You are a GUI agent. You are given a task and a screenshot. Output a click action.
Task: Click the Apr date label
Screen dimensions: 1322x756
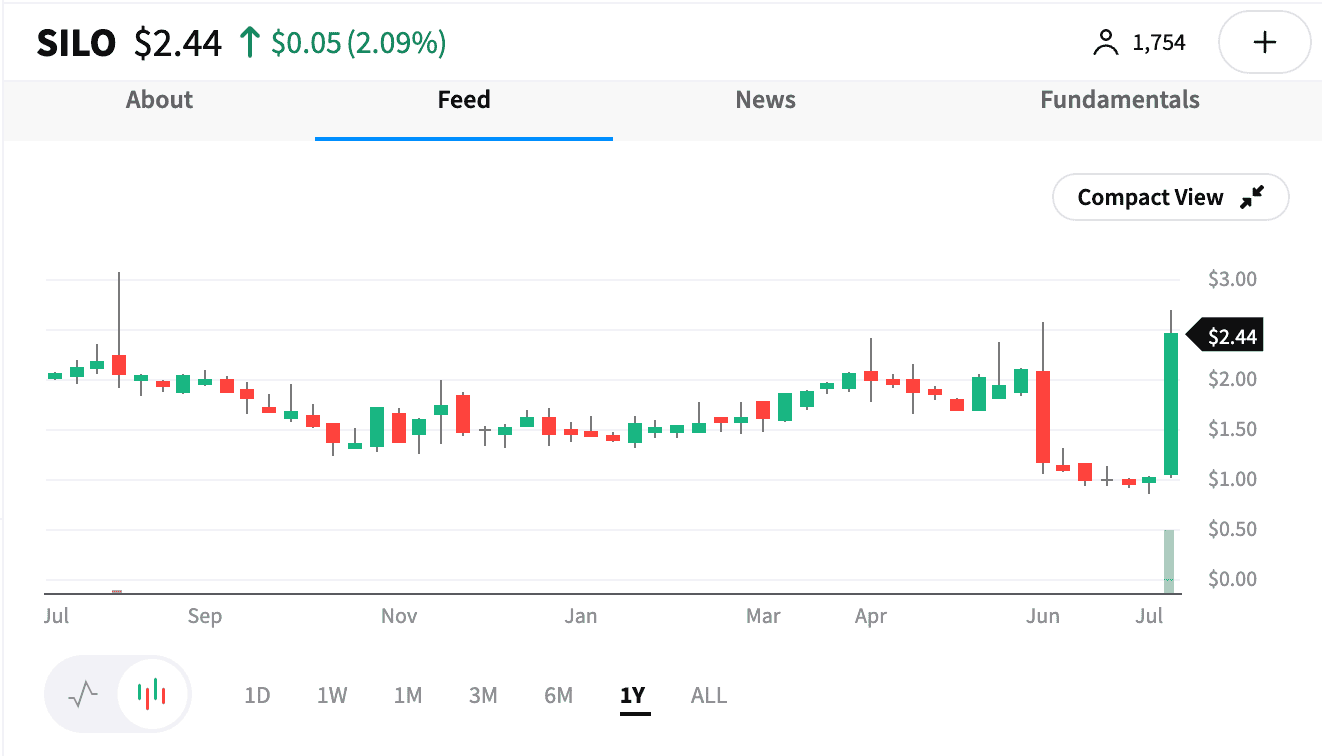click(x=871, y=616)
